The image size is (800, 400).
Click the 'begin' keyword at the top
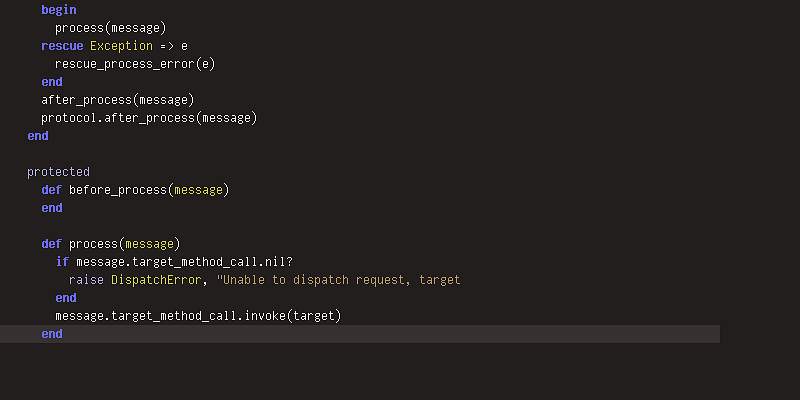[x=59, y=10]
